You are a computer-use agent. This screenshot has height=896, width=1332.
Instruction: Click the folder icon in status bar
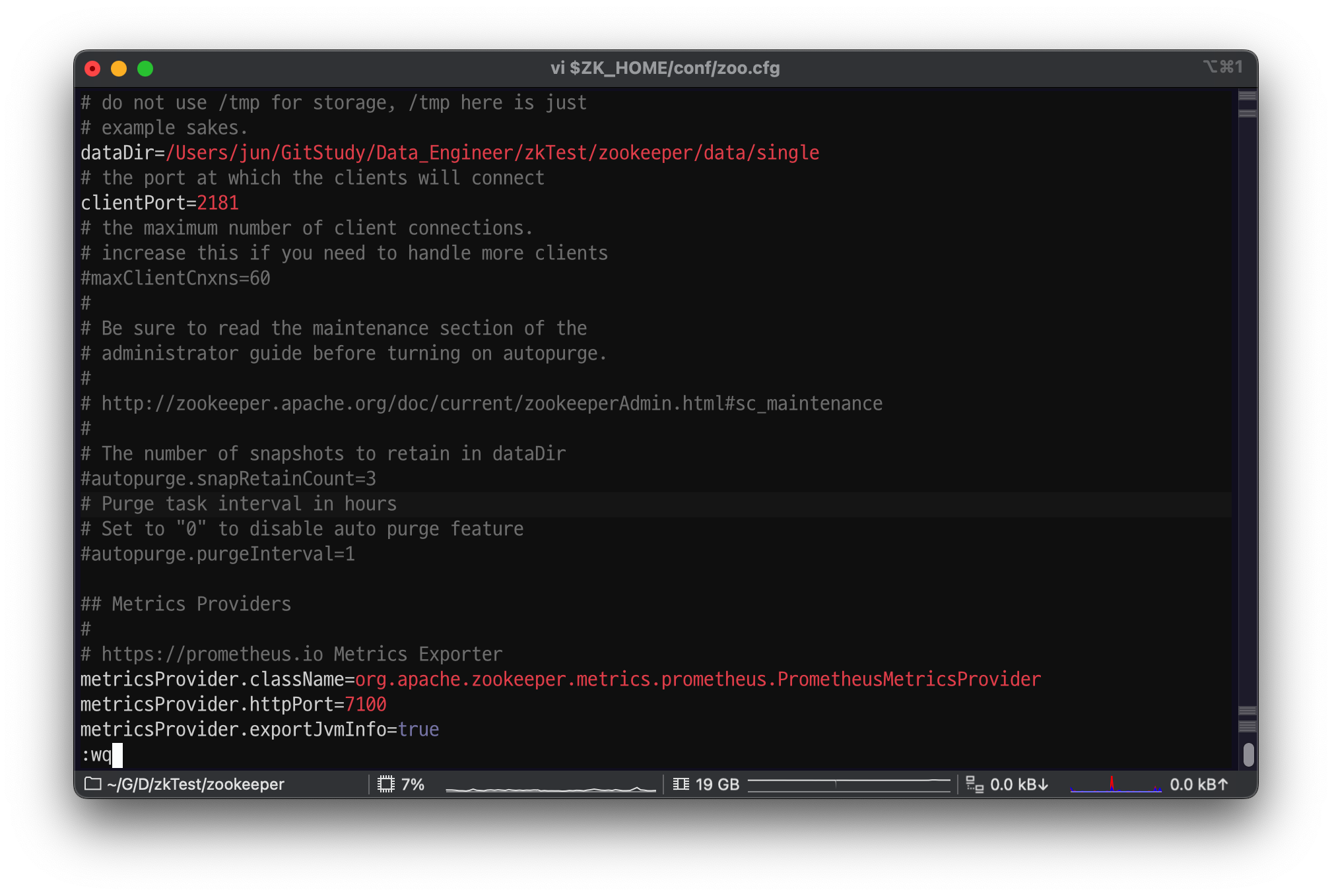pos(93,784)
